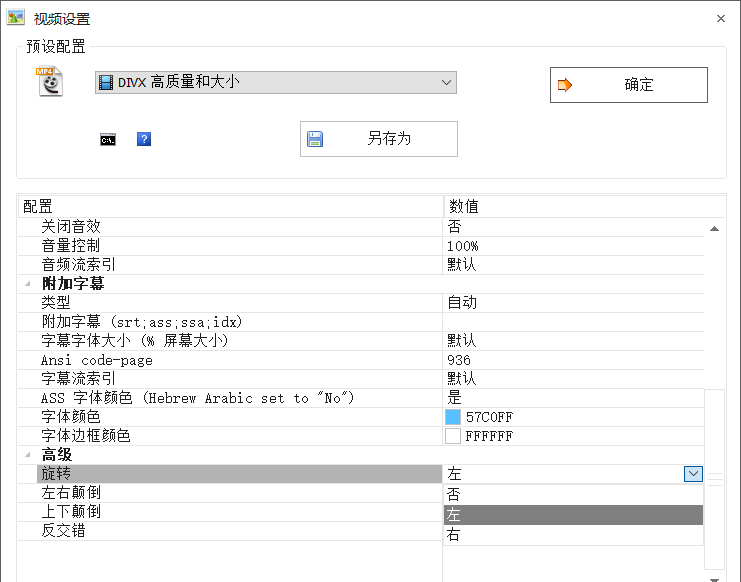741x582 pixels.
Task: Click the blue help question mark icon
Action: (x=144, y=139)
